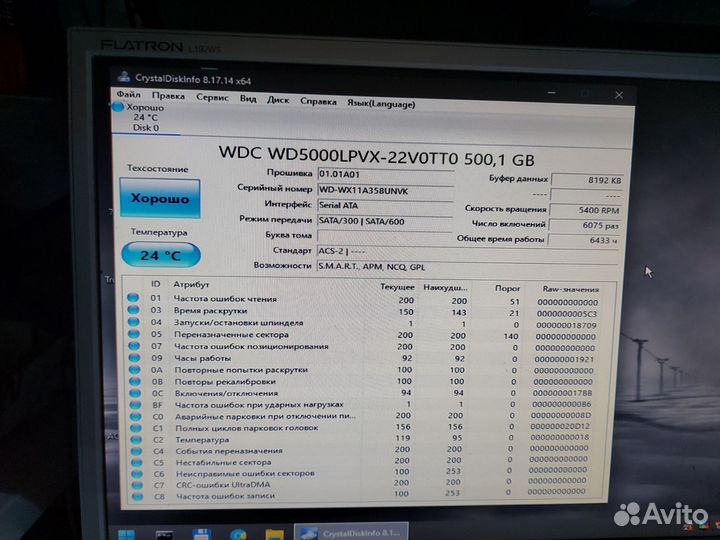Click status circle for Полных циклов парковок головок

pyautogui.click(x=136, y=428)
